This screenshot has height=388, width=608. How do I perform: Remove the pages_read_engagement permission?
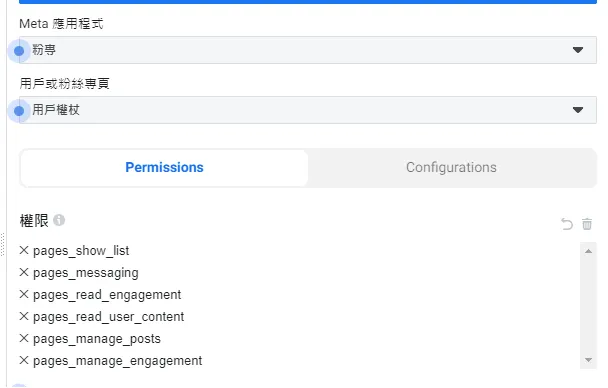[24, 295]
